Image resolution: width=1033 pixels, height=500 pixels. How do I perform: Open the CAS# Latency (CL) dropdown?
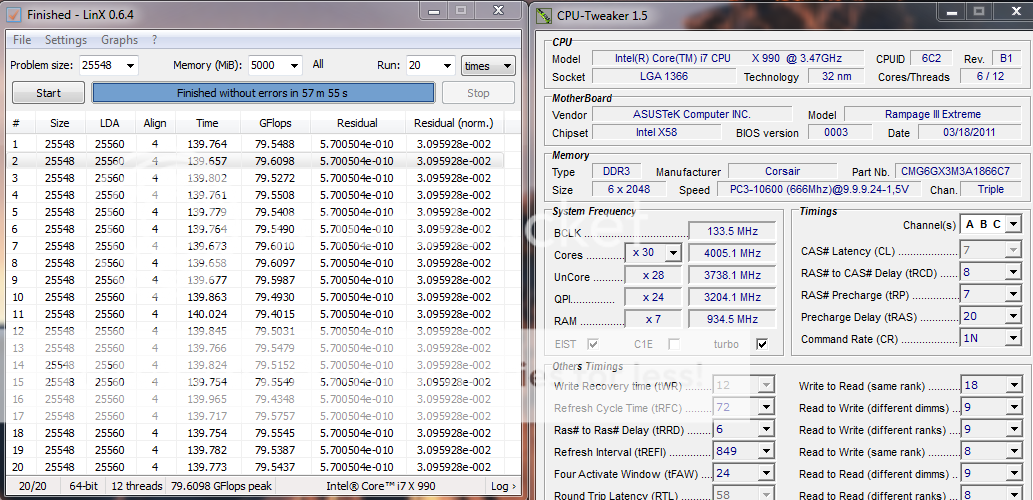1013,251
